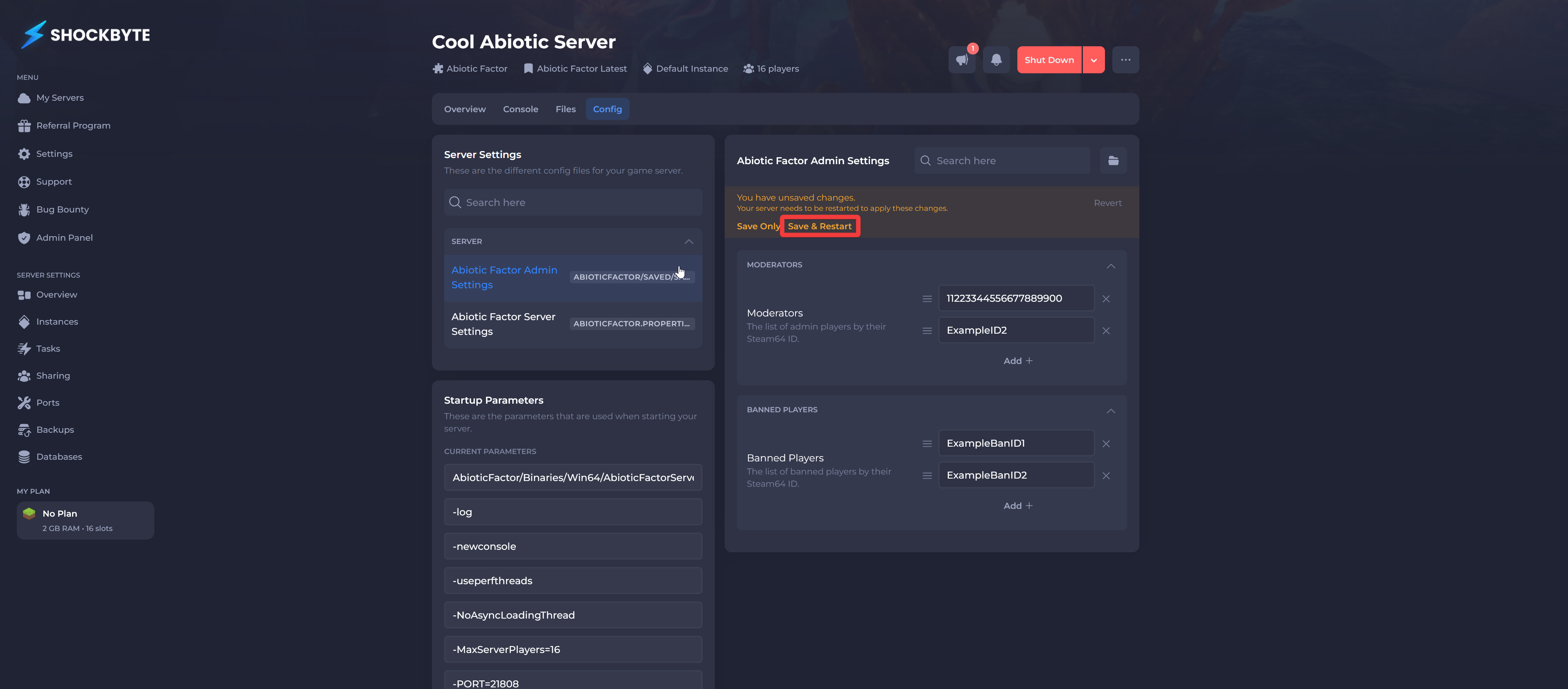Remove moderator ExampleID2
The height and width of the screenshot is (689, 1568).
tap(1105, 330)
